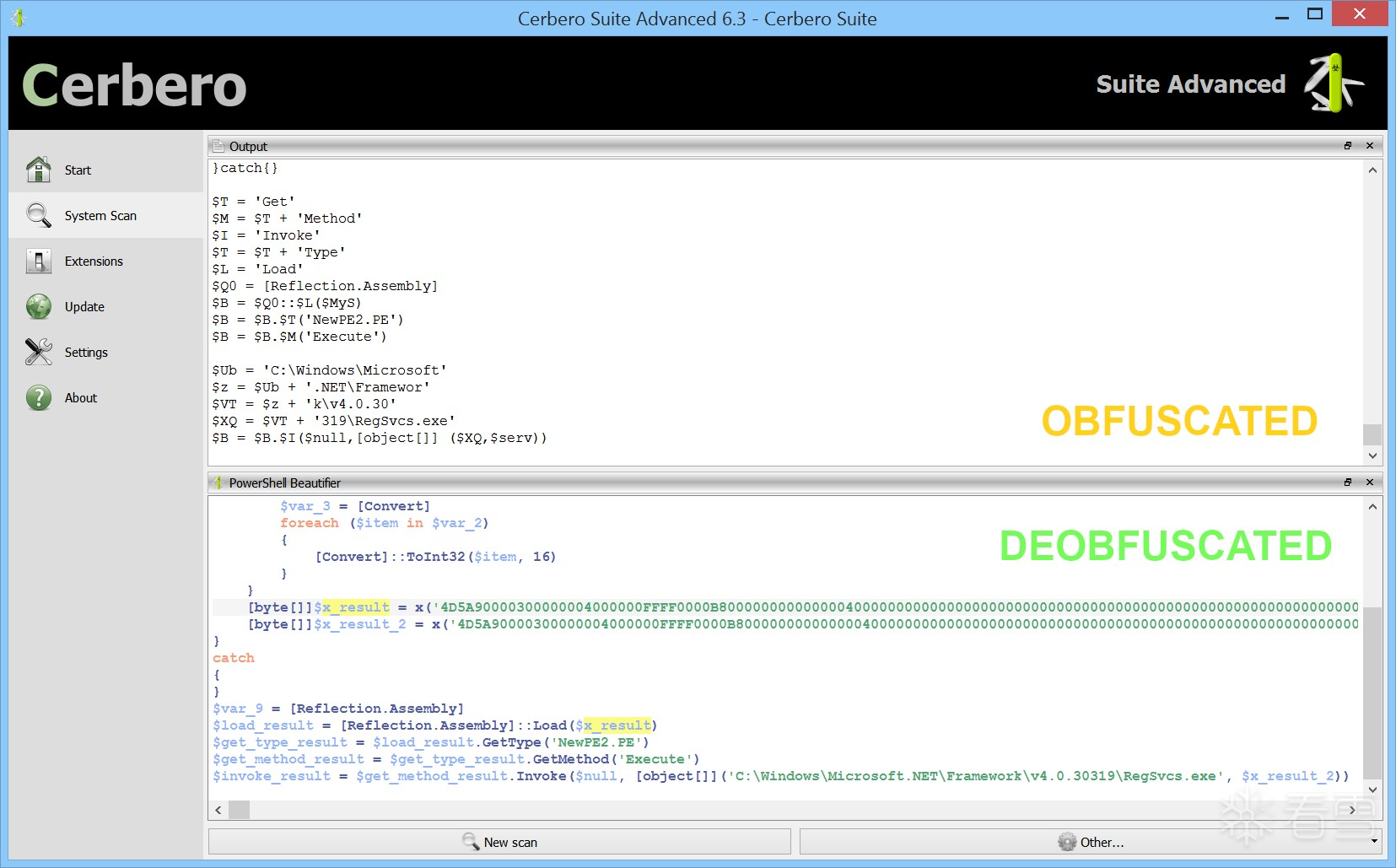Image resolution: width=1396 pixels, height=868 pixels.
Task: Click the "foreach" keyword in Beautifier
Action: (x=310, y=523)
